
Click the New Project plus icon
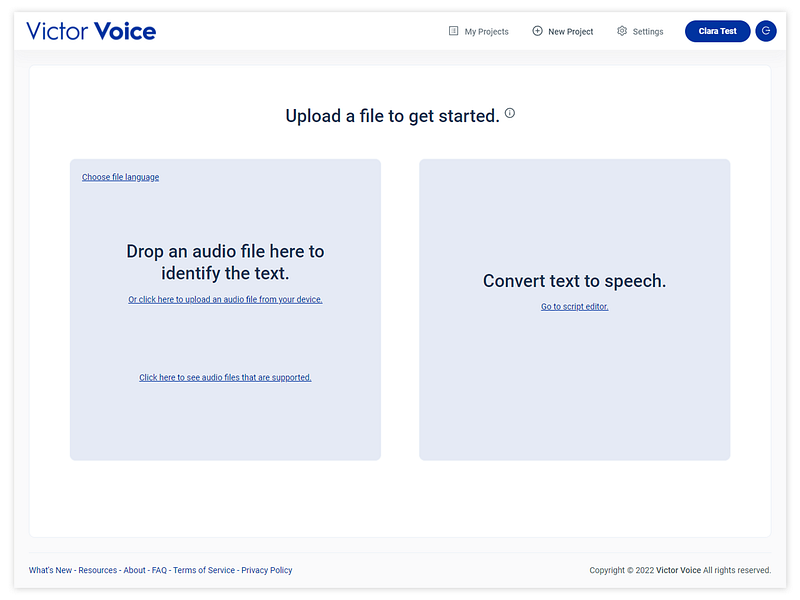coord(537,31)
